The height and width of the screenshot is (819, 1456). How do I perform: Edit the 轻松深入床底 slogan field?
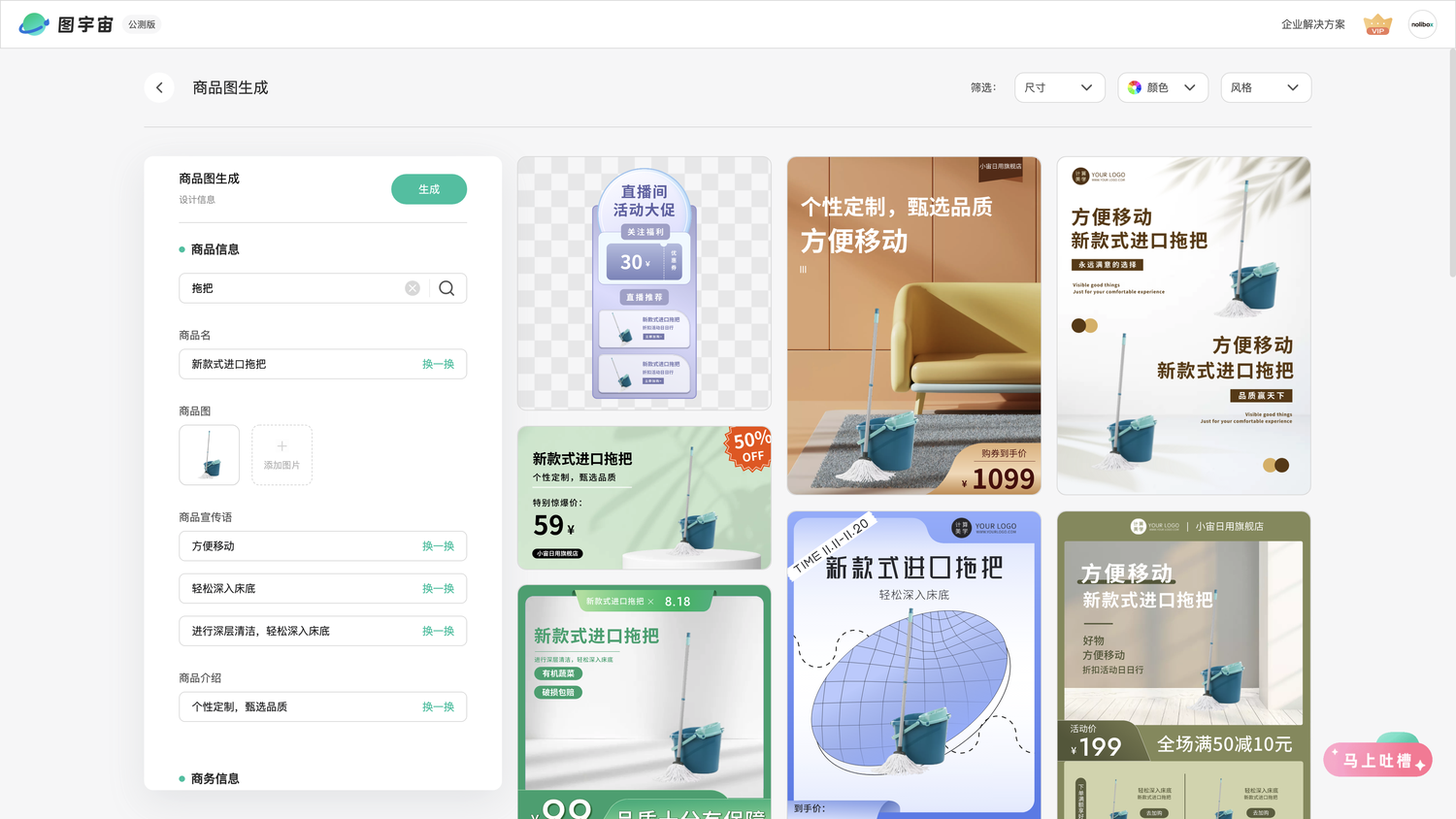[323, 589]
